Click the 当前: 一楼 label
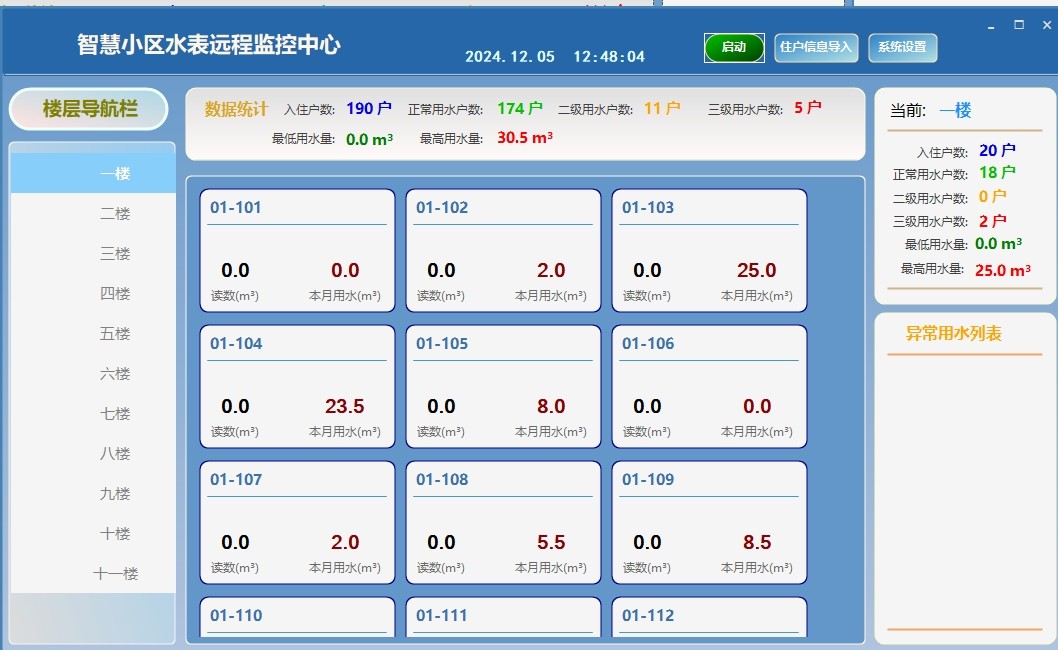 click(x=930, y=111)
